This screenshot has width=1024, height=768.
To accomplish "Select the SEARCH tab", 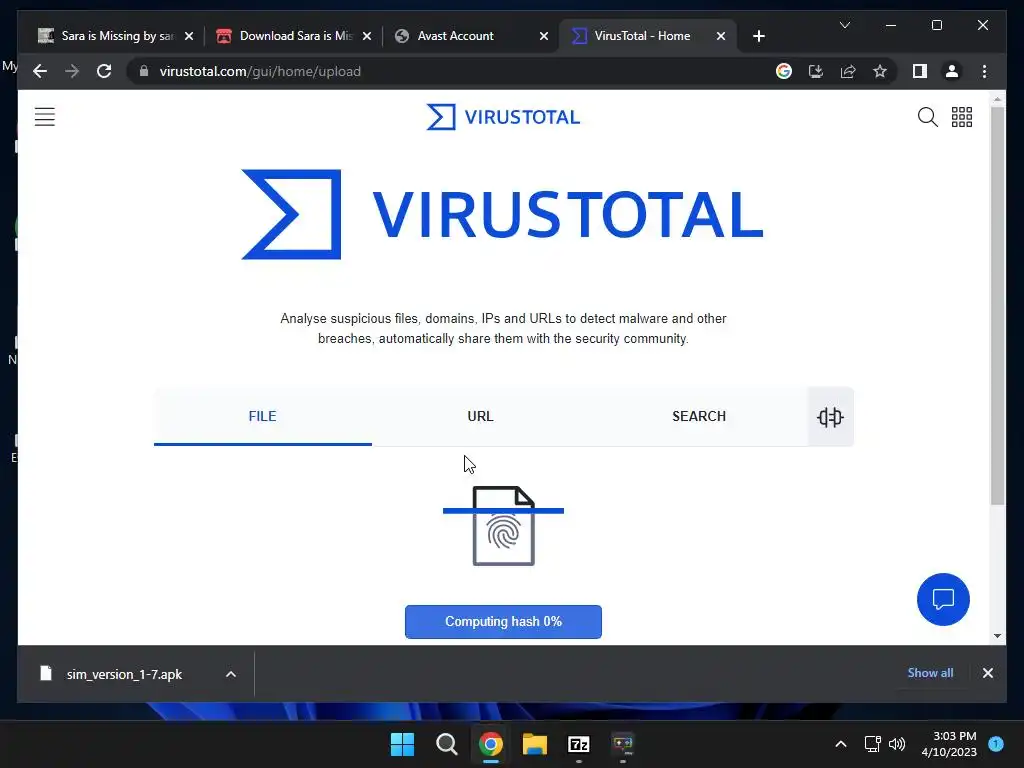I will tap(699, 416).
